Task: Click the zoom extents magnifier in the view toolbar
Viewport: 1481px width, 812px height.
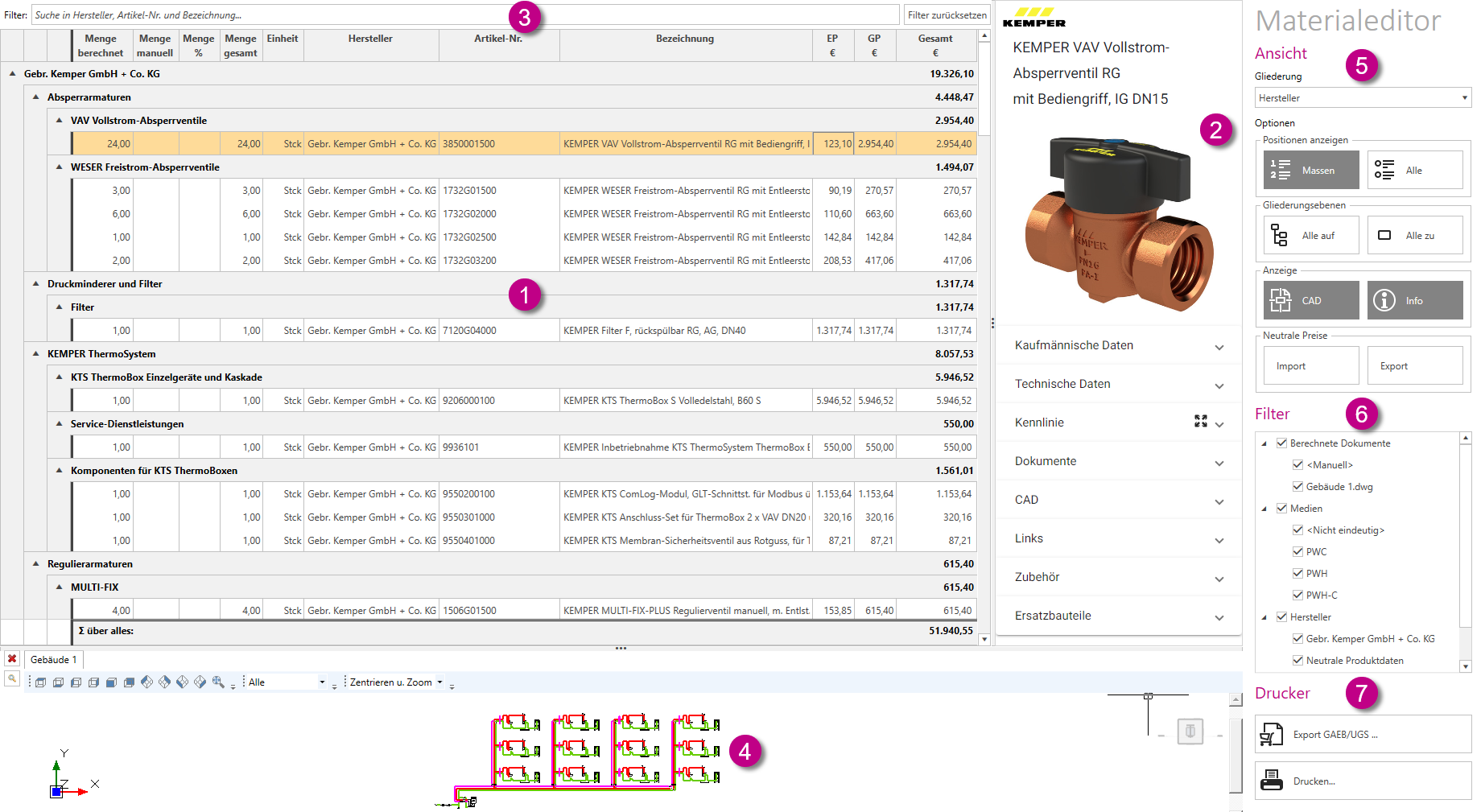Action: [x=218, y=682]
